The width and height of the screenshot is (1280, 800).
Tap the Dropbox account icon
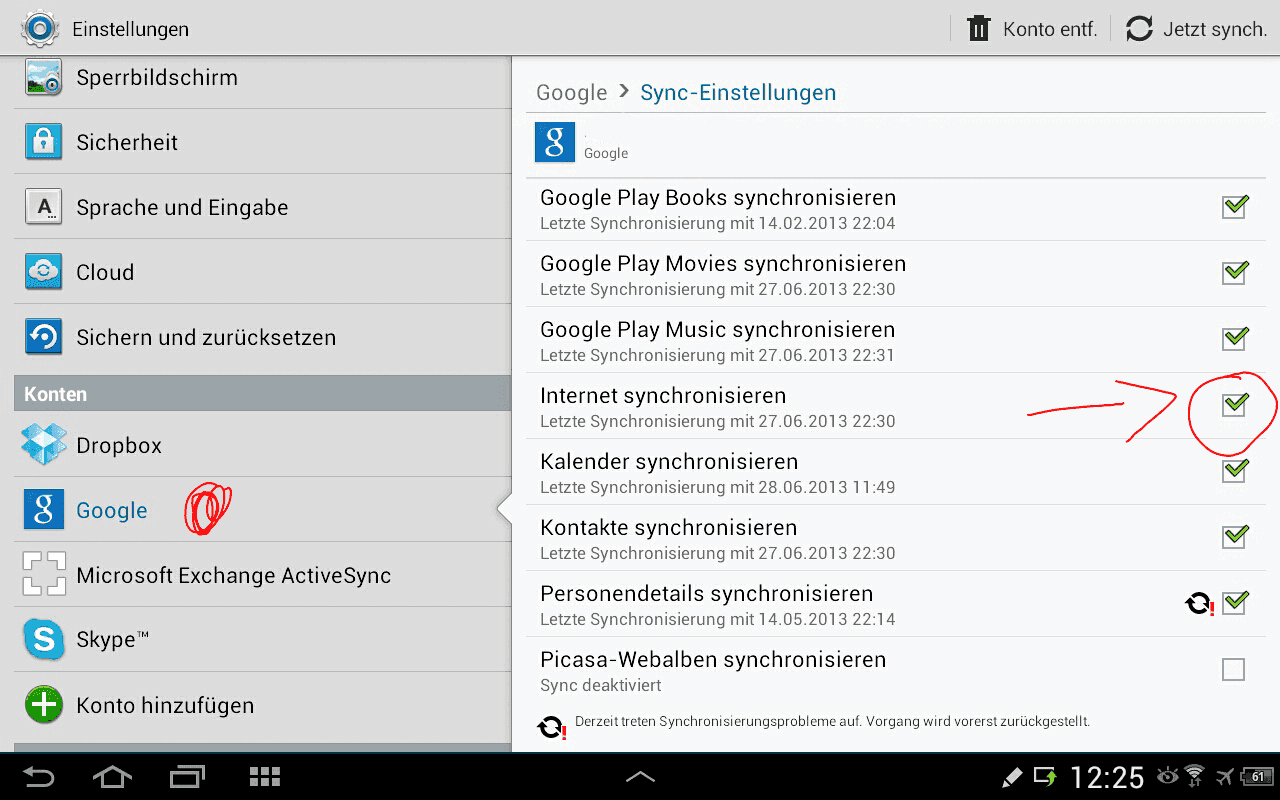(x=44, y=445)
